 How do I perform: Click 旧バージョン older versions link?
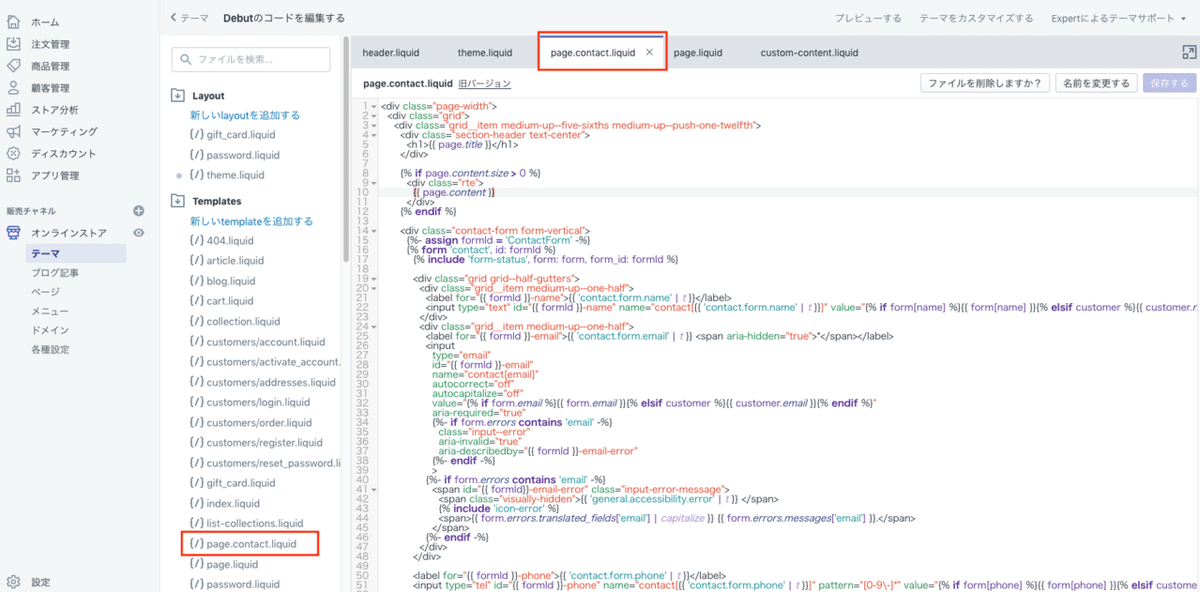pos(484,84)
